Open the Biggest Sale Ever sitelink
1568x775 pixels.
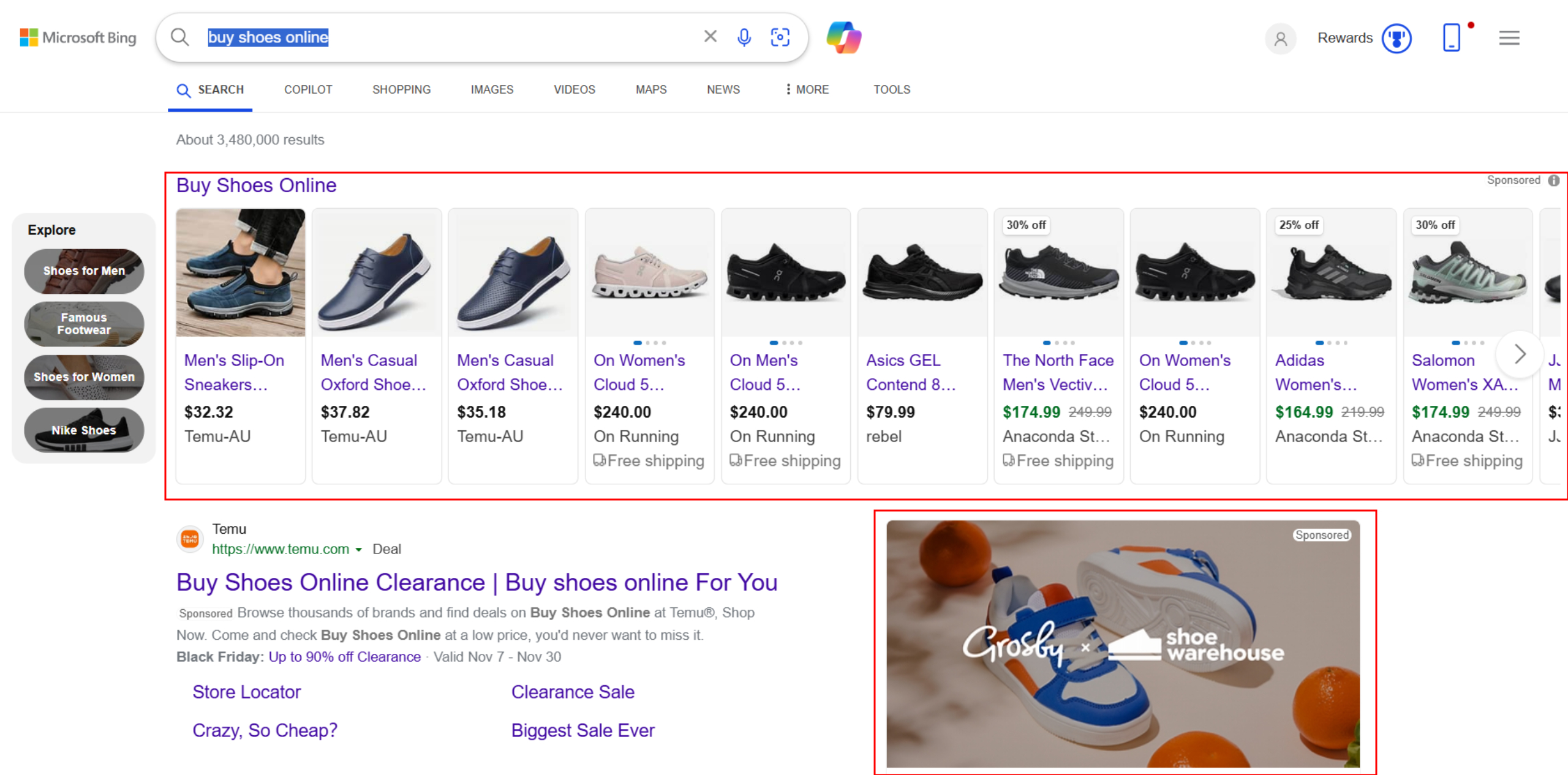(582, 730)
